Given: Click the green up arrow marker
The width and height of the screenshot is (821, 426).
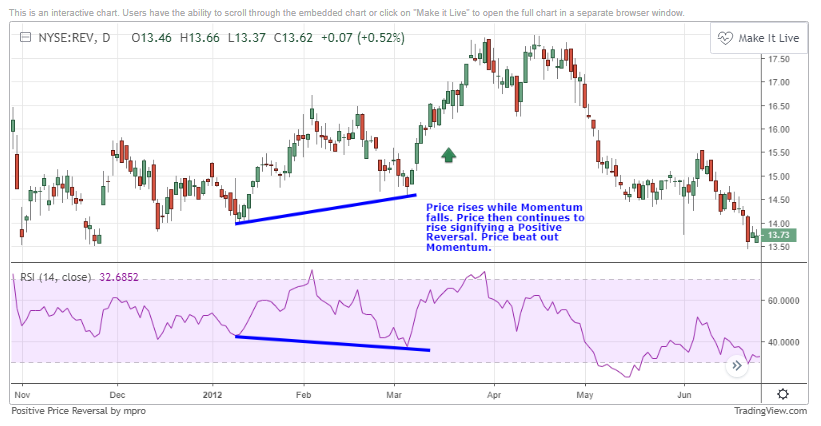Looking at the screenshot, I should pyautogui.click(x=448, y=155).
